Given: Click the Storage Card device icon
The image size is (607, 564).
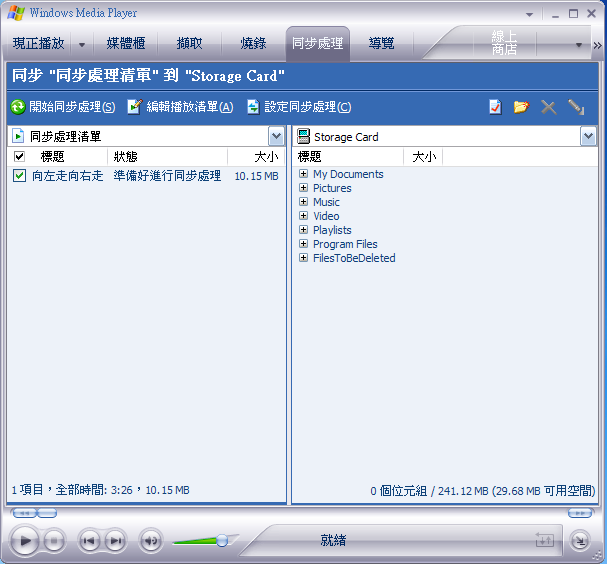Looking at the screenshot, I should 304,136.
